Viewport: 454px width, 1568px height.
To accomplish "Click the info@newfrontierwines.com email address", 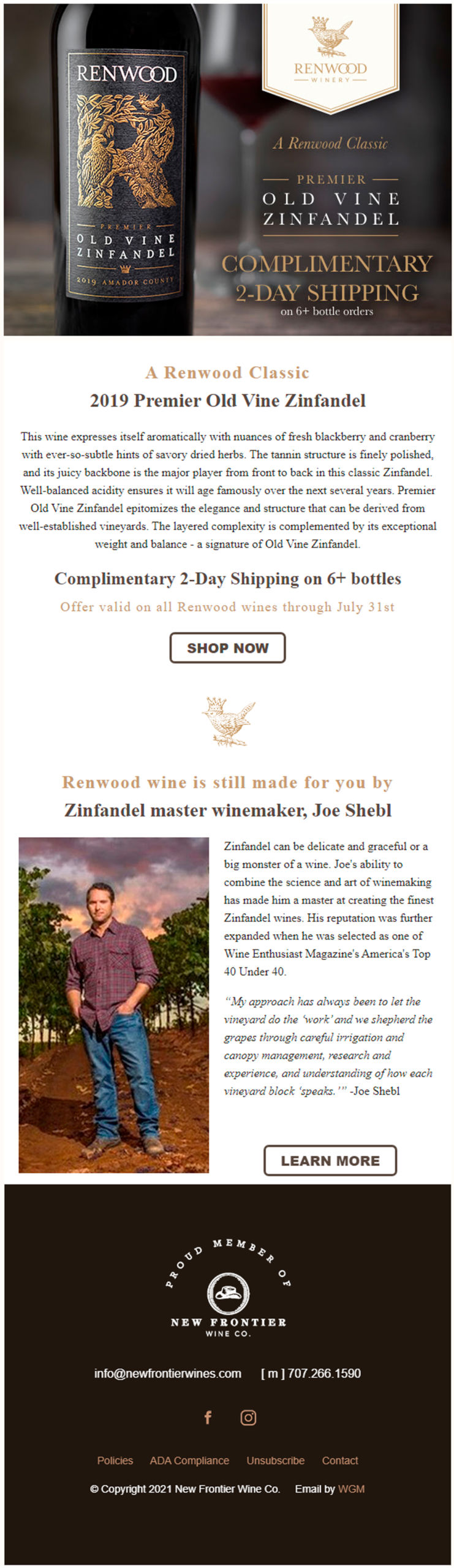I will click(x=167, y=1373).
